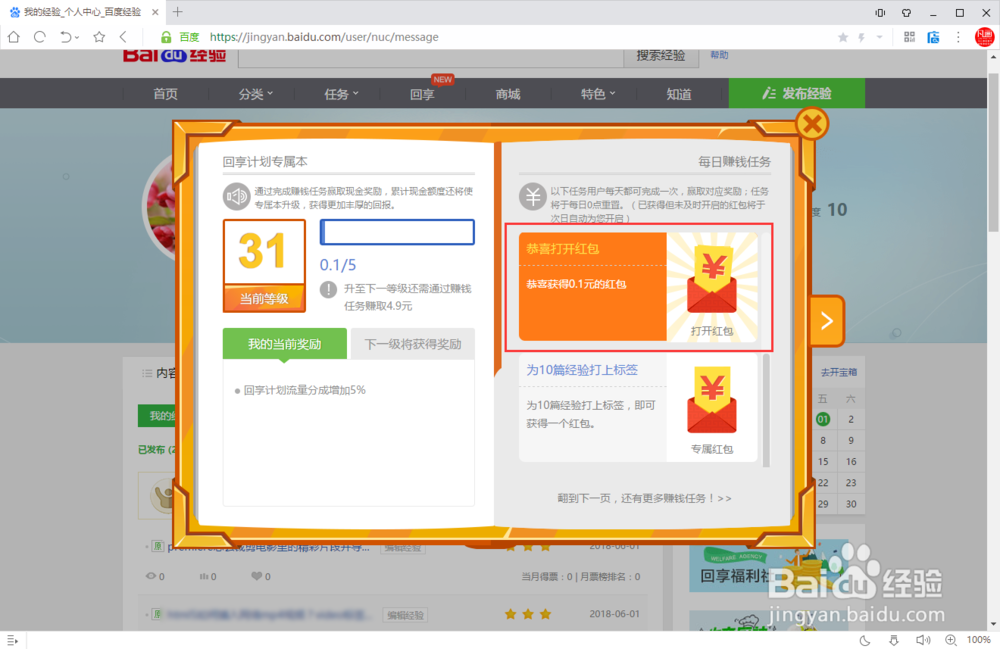Click the favorite star at address bar end
The height and width of the screenshot is (649, 1000).
842,38
